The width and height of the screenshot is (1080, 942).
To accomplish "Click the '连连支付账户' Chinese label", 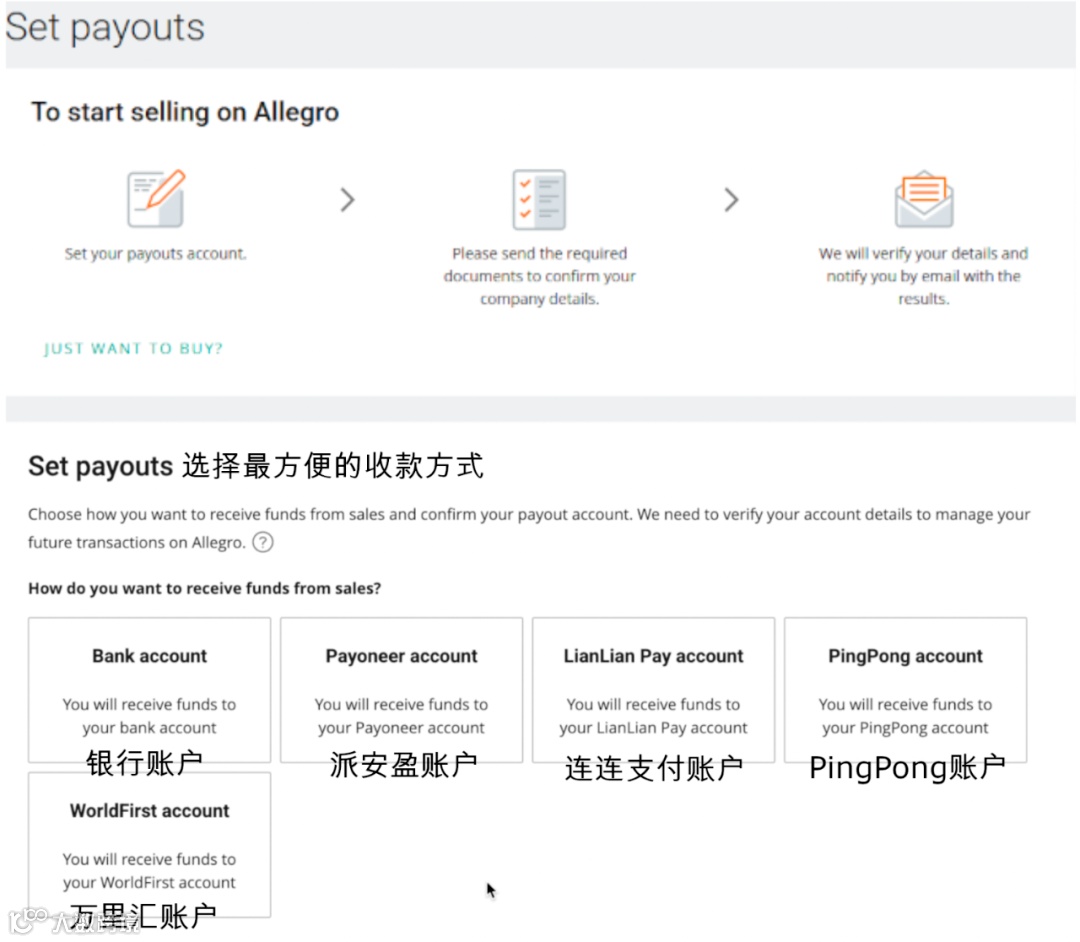I will click(x=654, y=768).
